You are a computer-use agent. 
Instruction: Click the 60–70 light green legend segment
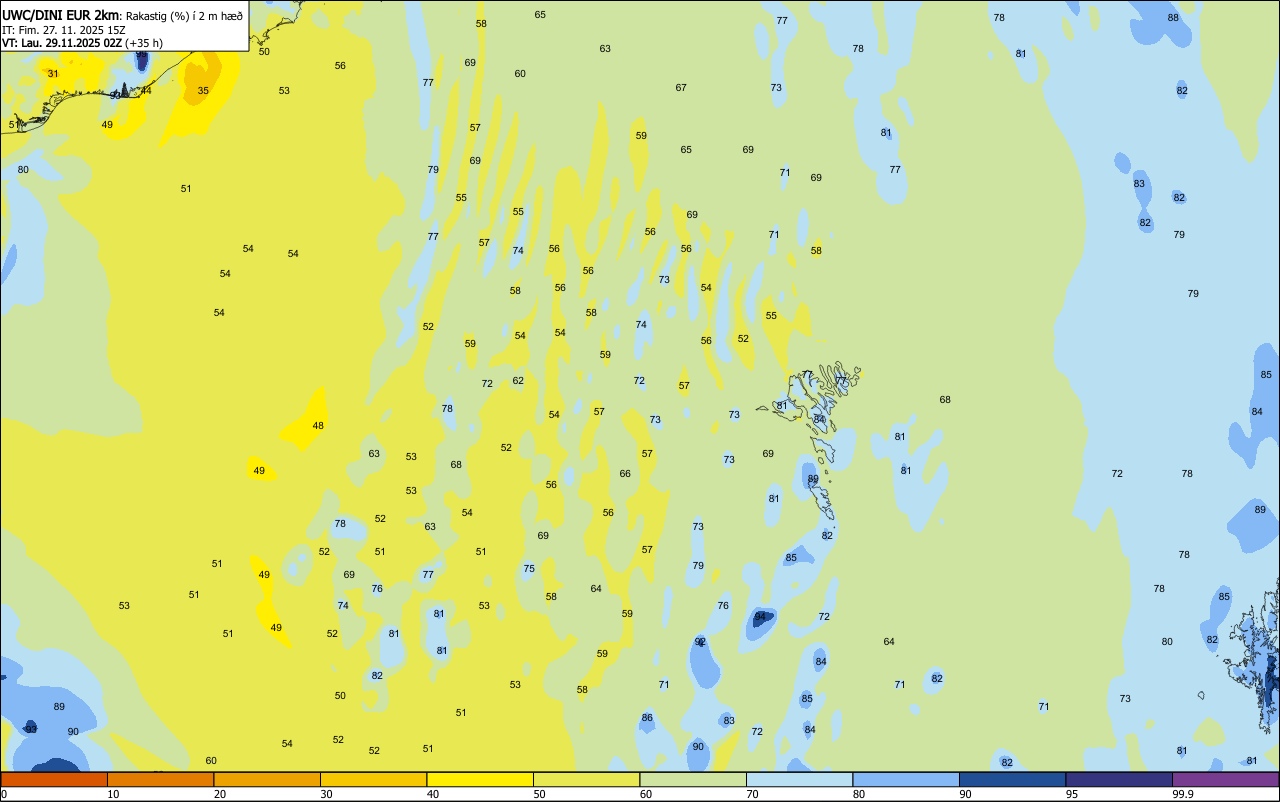[693, 779]
